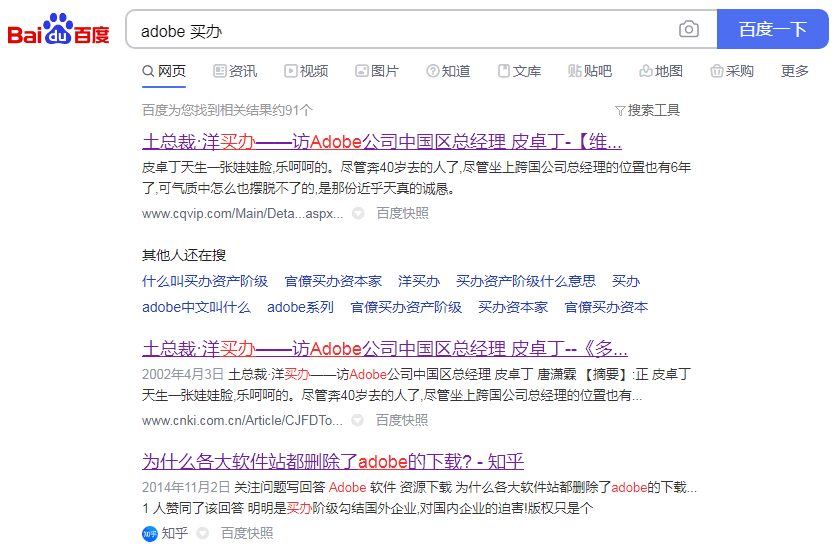Screen dimensions: 836x548
Task: Switch to the 资讯 tab
Action: [x=235, y=71]
